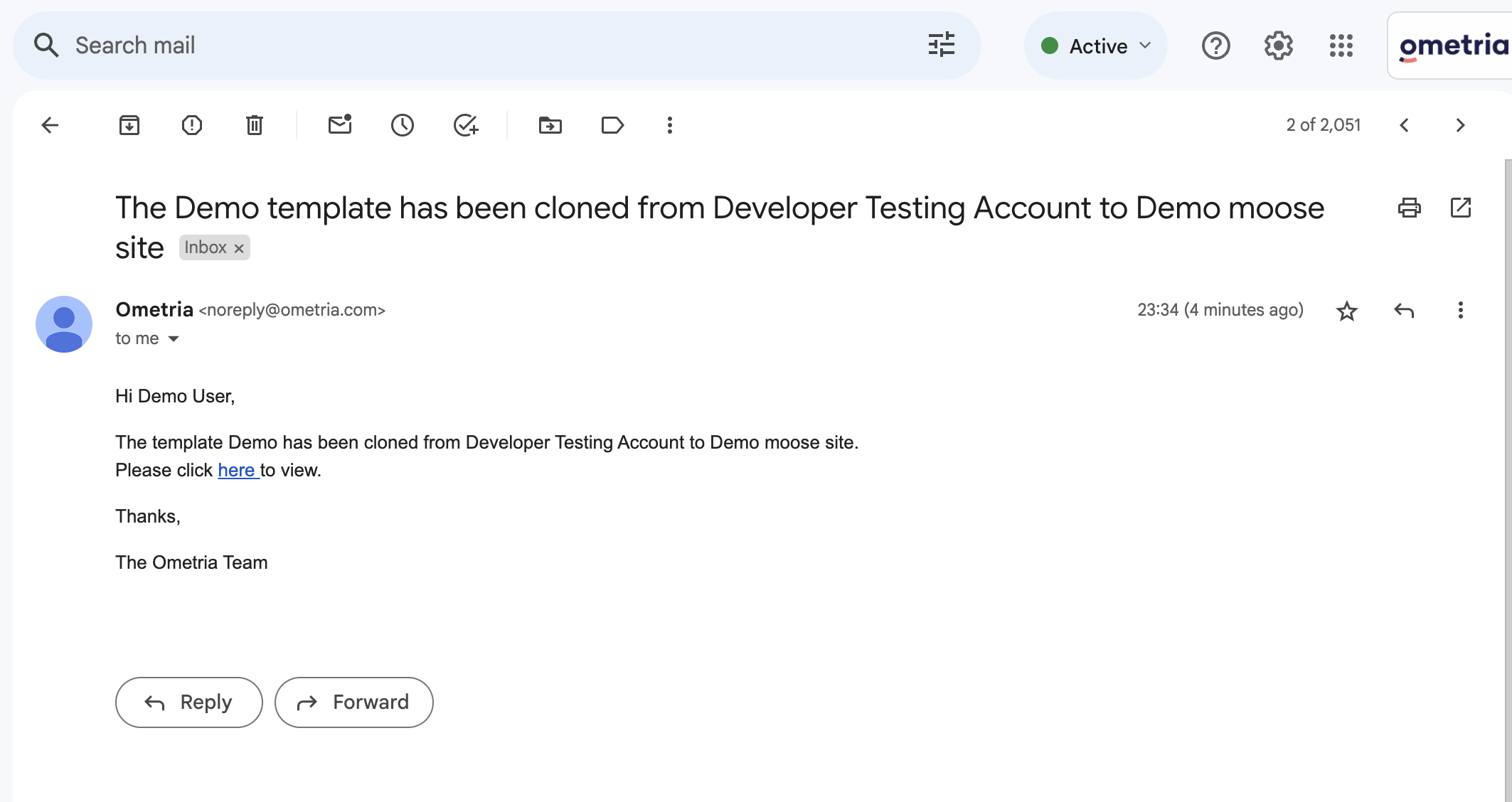The width and height of the screenshot is (1512, 802).
Task: Click the Ometria account logo
Action: pyautogui.click(x=1453, y=46)
